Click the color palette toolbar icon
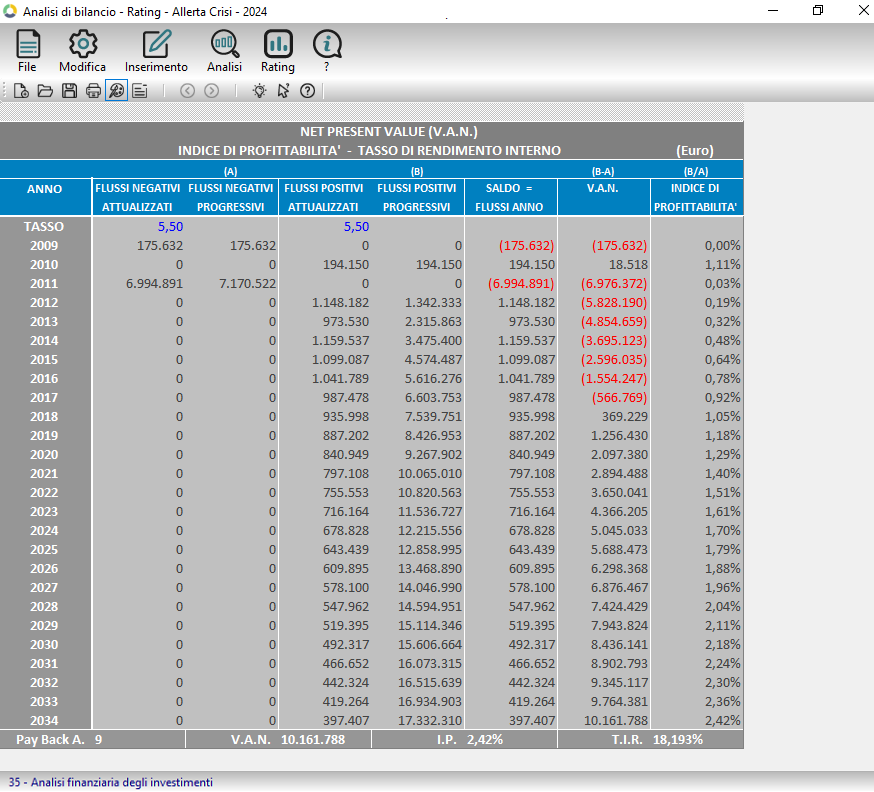 pyautogui.click(x=116, y=91)
